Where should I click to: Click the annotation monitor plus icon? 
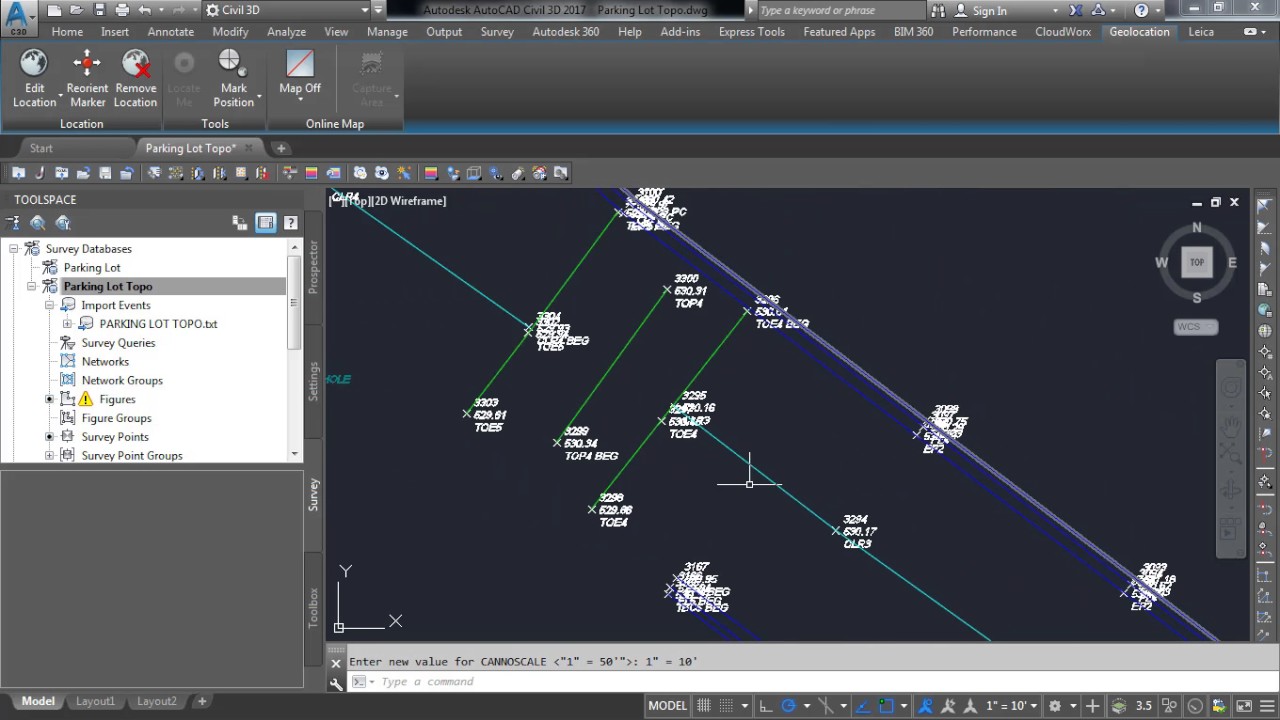(1092, 706)
